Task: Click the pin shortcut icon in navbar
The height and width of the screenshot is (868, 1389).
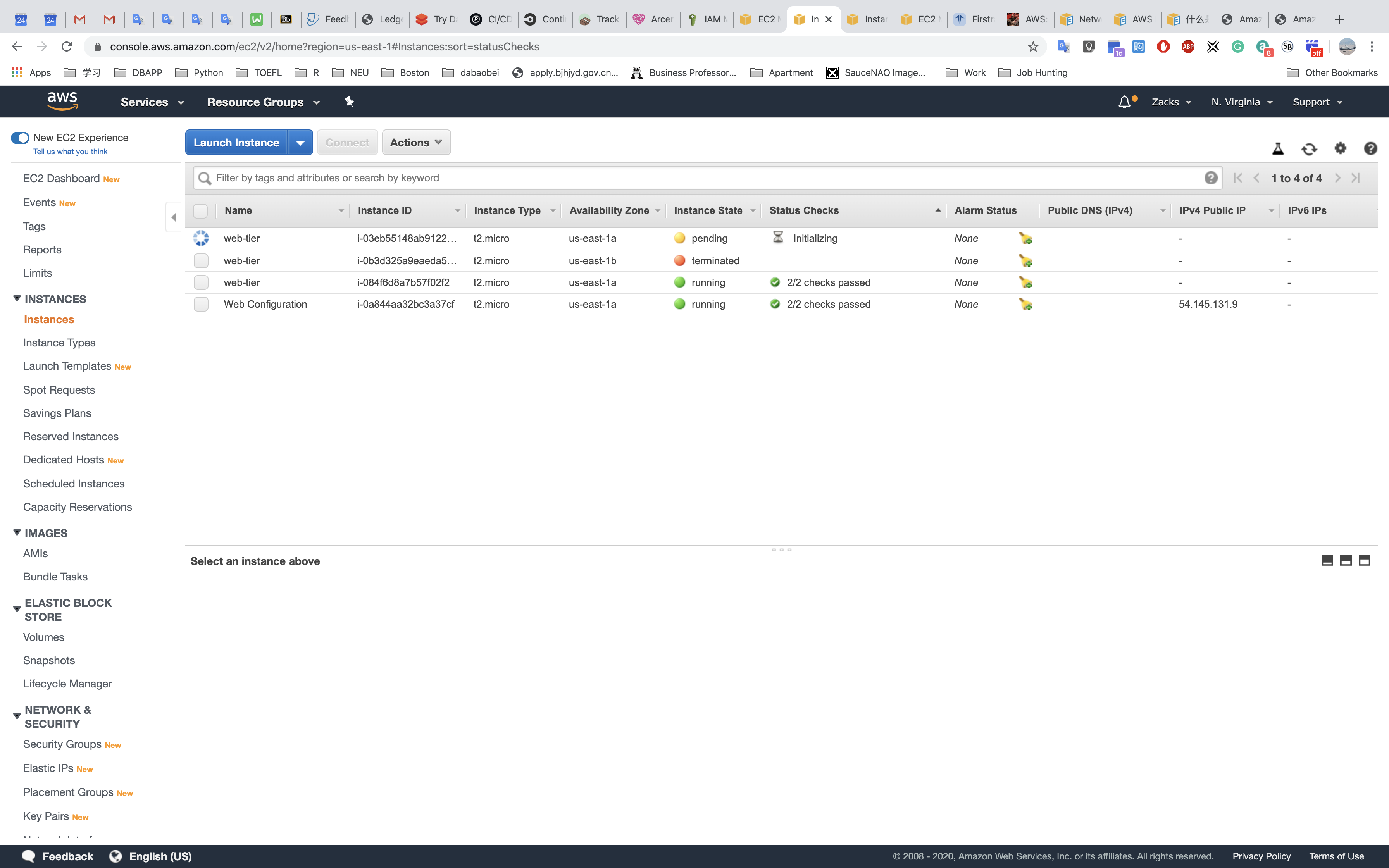Action: coord(349,102)
